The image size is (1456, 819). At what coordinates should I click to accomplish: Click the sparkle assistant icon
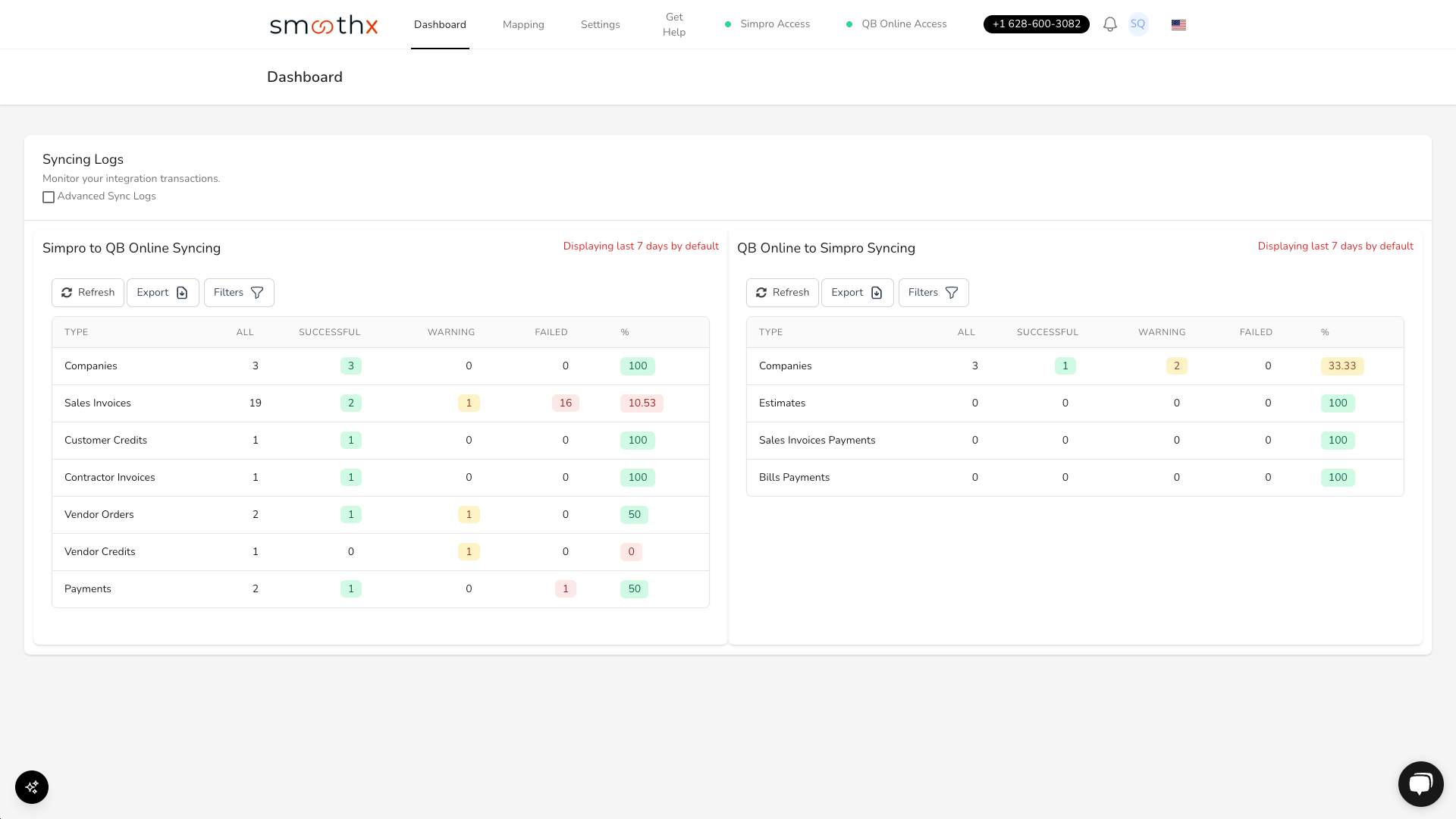32,787
